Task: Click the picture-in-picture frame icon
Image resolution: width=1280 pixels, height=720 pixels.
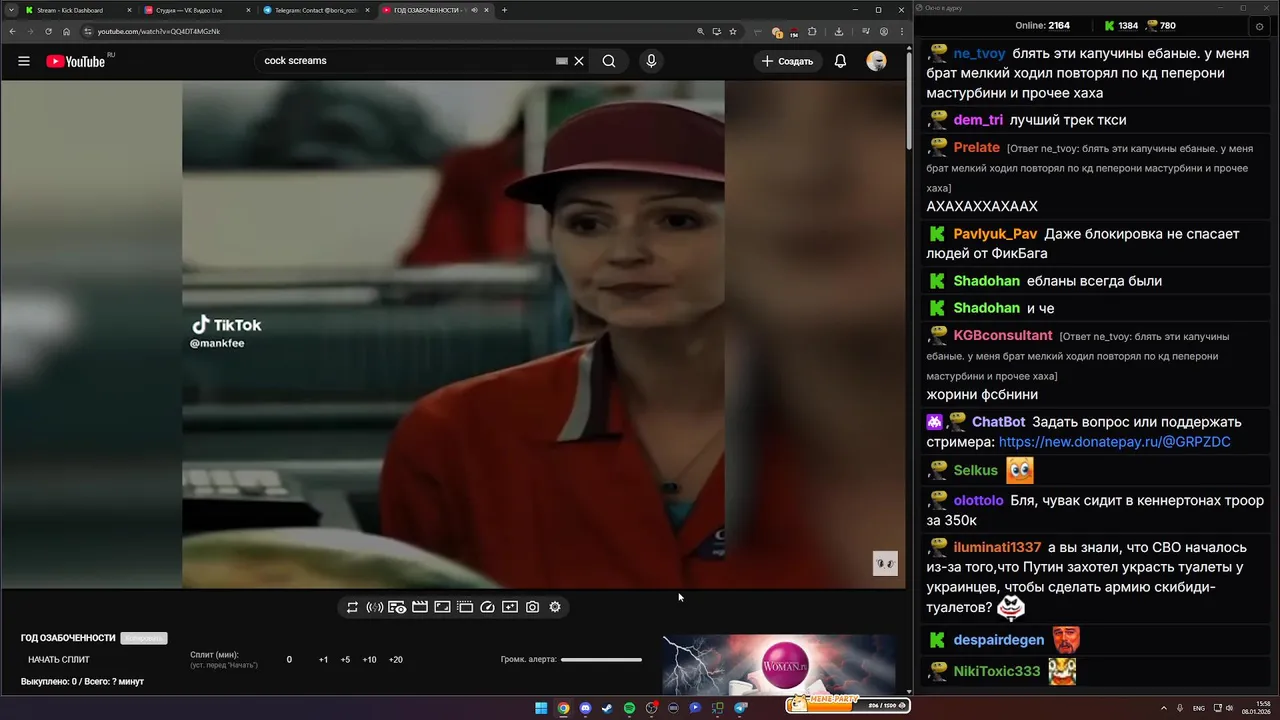Action: point(442,607)
